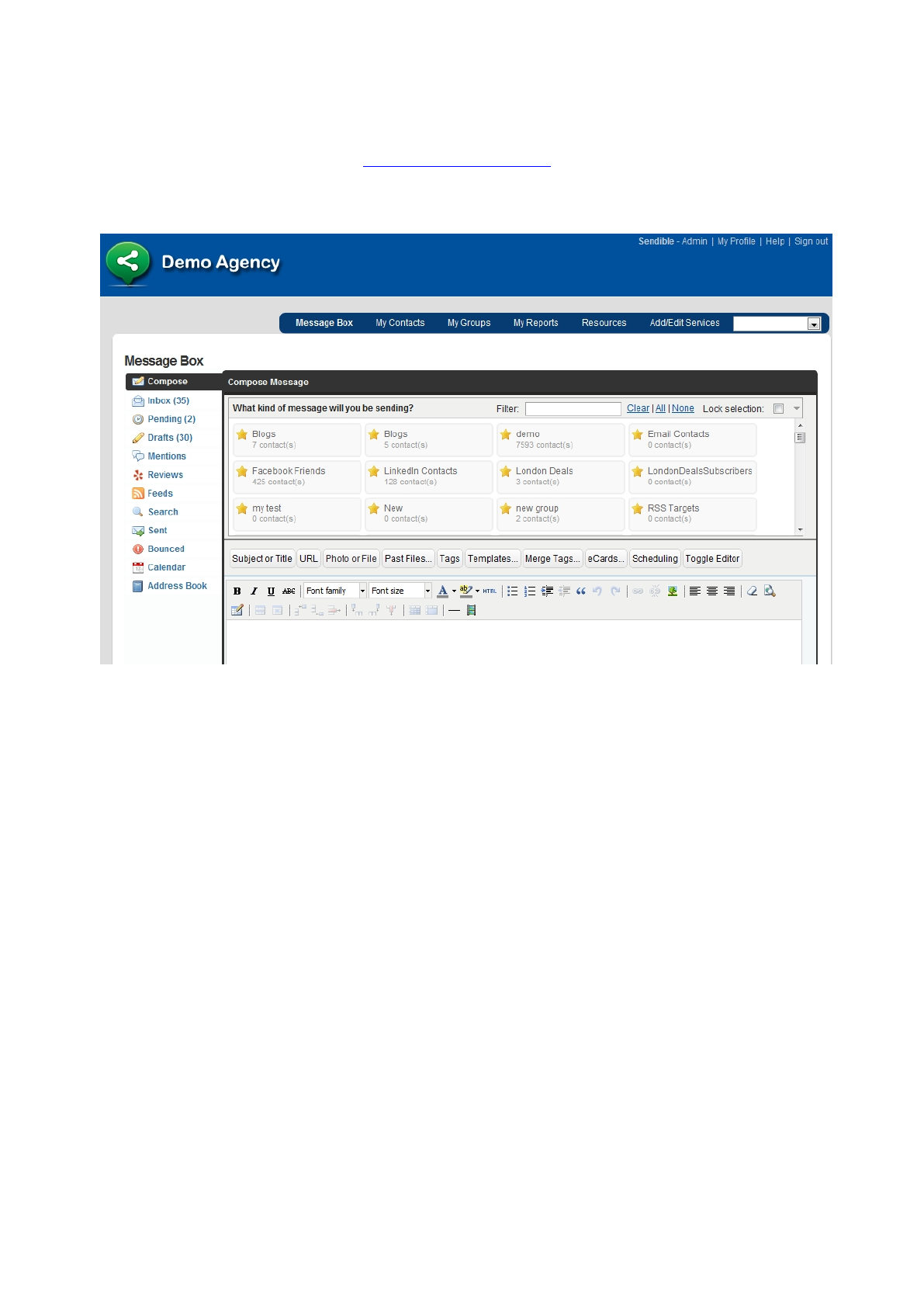924x1307 pixels.
Task: Insert a blockquote
Action: click(581, 591)
